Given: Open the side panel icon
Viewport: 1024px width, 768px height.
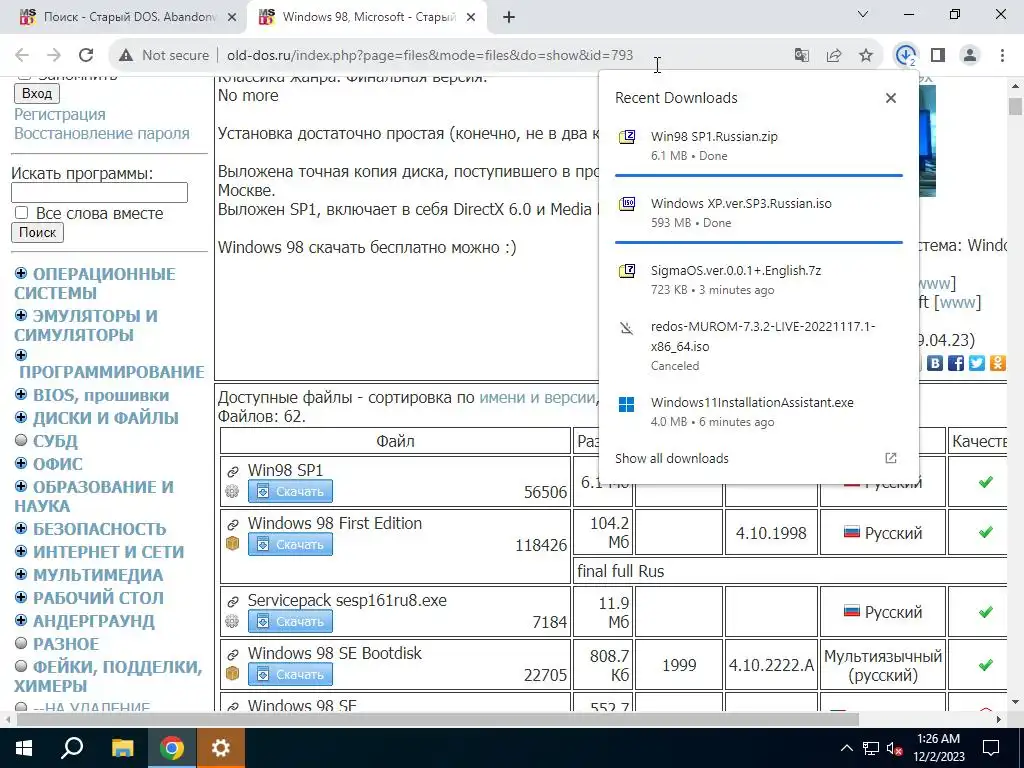Looking at the screenshot, I should click(938, 56).
